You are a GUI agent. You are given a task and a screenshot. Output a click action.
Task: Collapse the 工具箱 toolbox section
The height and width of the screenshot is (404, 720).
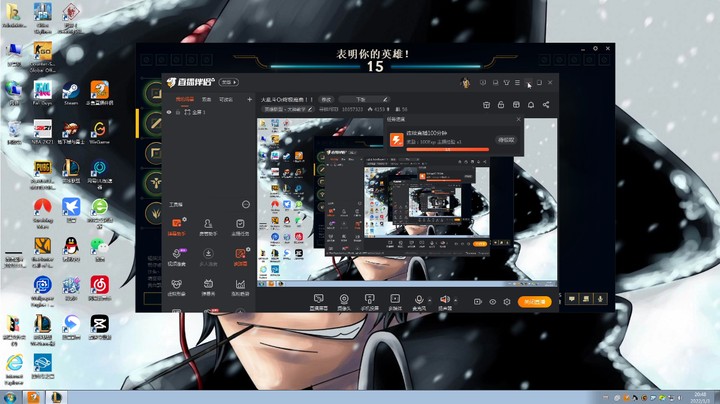[246, 204]
